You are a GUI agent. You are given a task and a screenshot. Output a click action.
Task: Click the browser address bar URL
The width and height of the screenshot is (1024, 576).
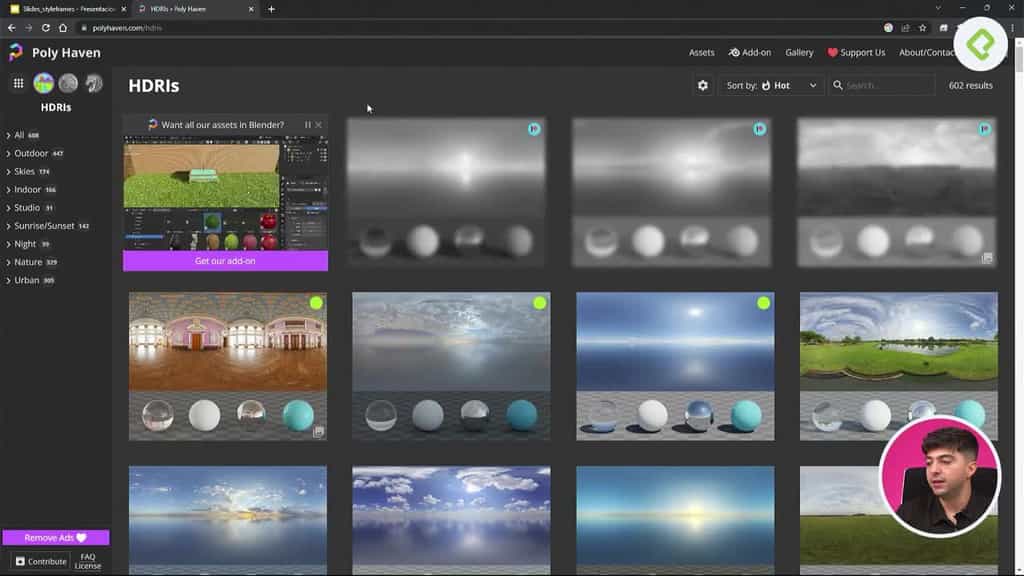pos(127,28)
